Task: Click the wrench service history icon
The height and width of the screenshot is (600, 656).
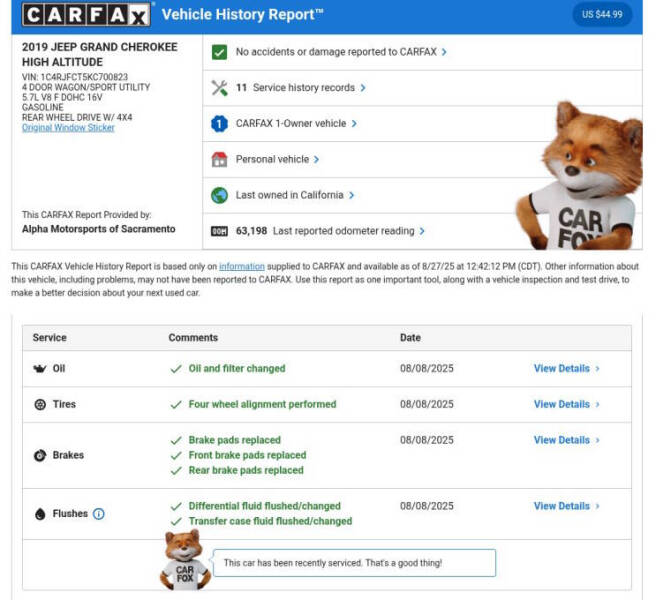Action: click(x=219, y=88)
